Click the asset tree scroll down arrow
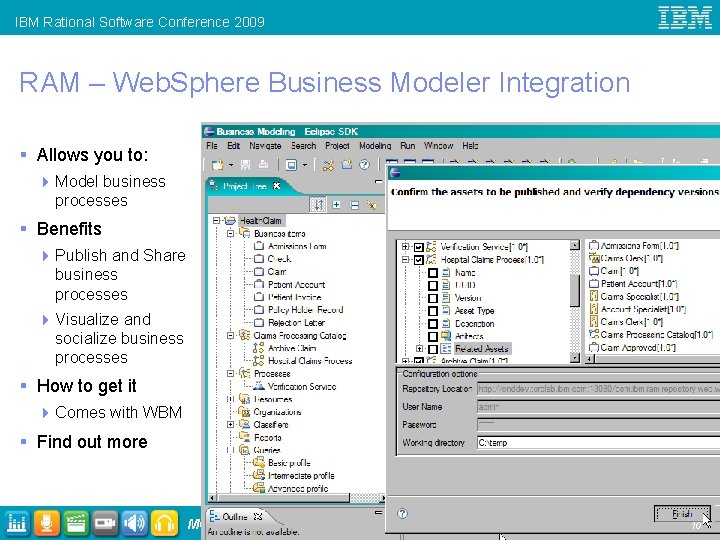This screenshot has width=720, height=540. (x=574, y=357)
